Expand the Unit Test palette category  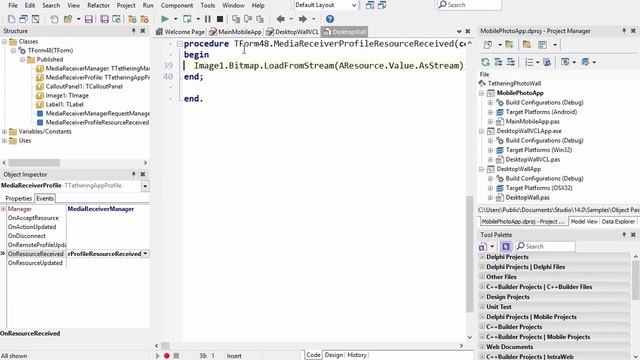click(482, 307)
